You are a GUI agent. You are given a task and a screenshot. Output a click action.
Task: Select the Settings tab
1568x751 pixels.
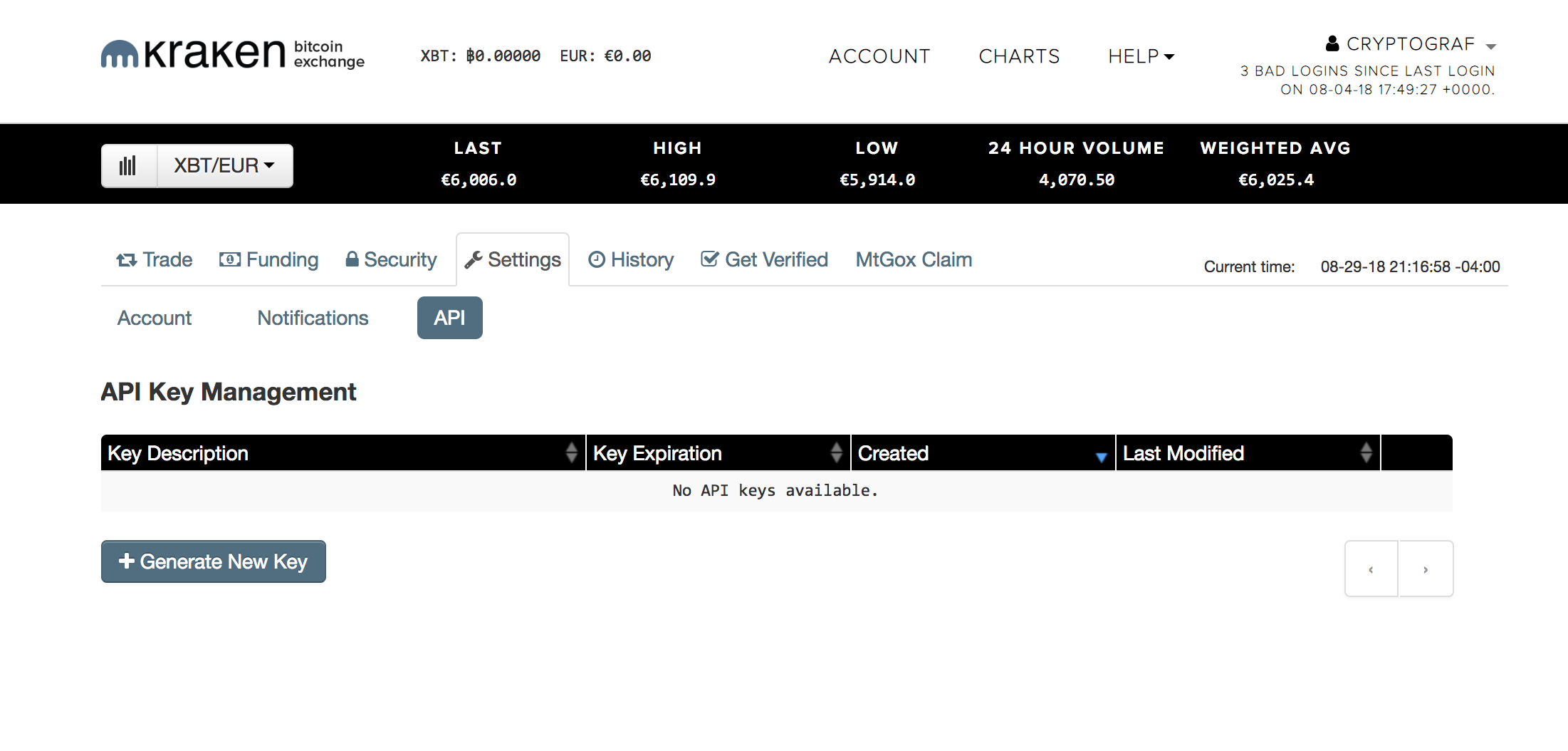click(x=513, y=259)
